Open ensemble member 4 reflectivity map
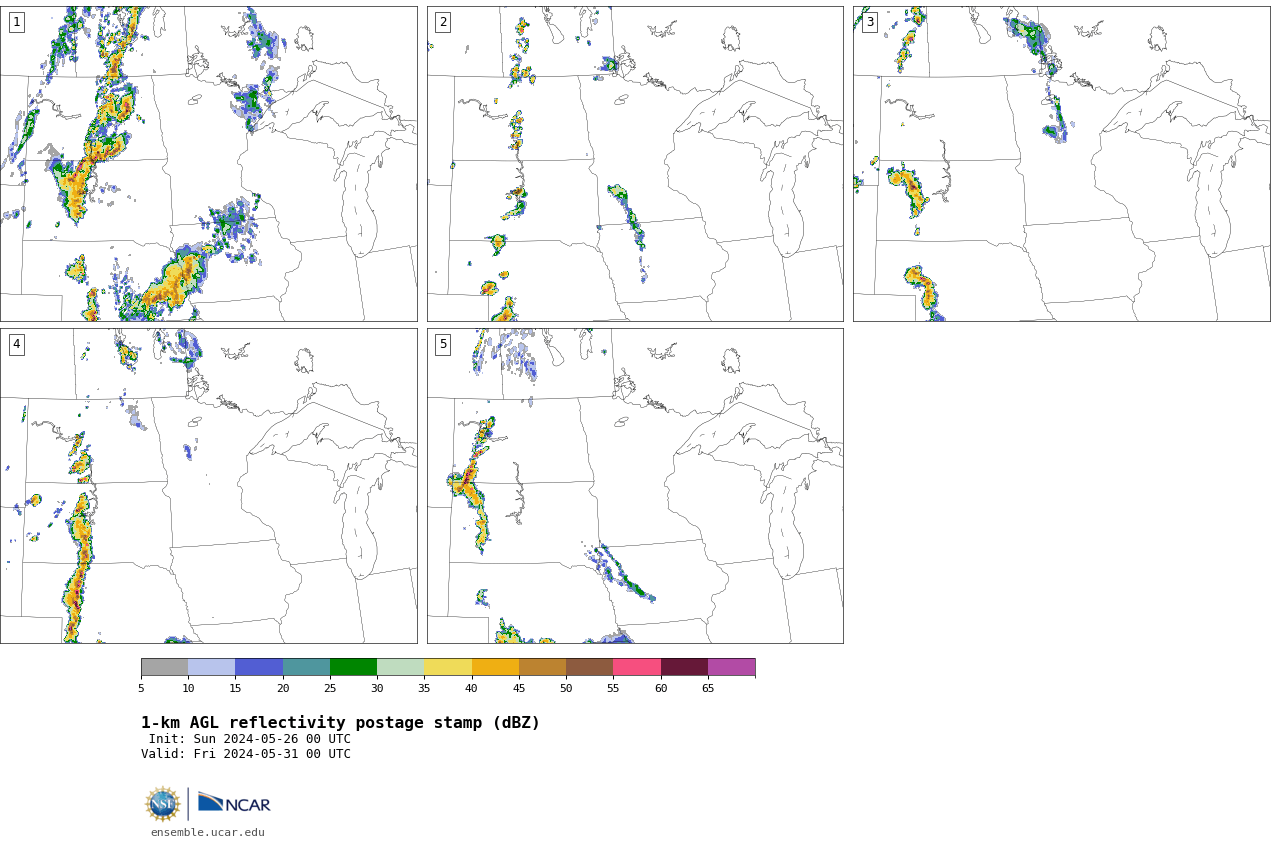The width and height of the screenshot is (1280, 844). coord(208,486)
